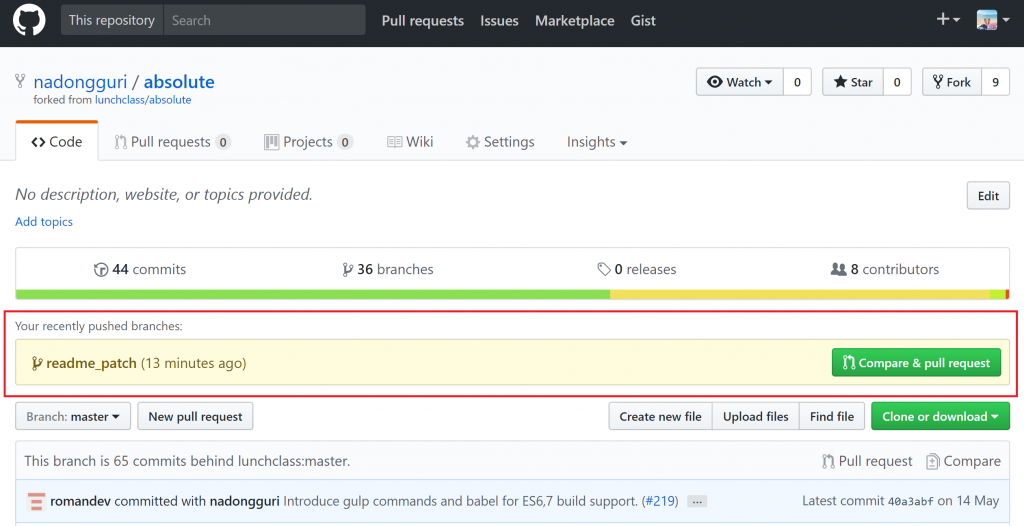Screen dimensions: 1024x526
Task: Click the yellow segment of language bar
Action: (x=800, y=295)
